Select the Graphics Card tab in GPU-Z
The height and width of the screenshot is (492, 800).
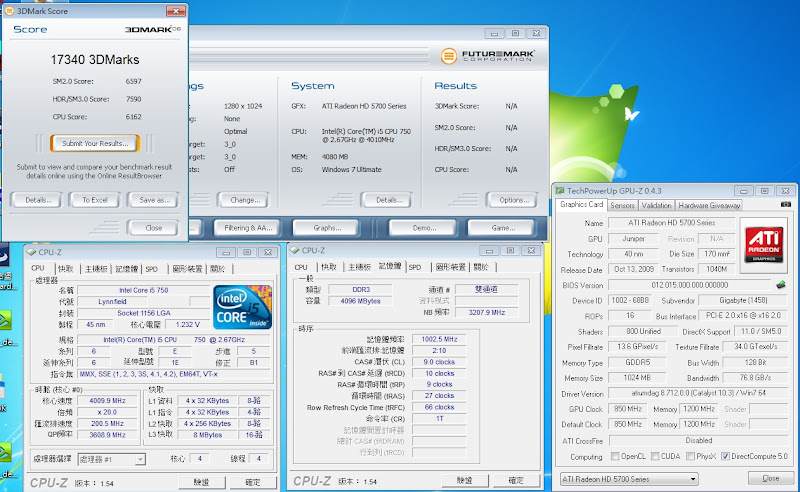(581, 204)
